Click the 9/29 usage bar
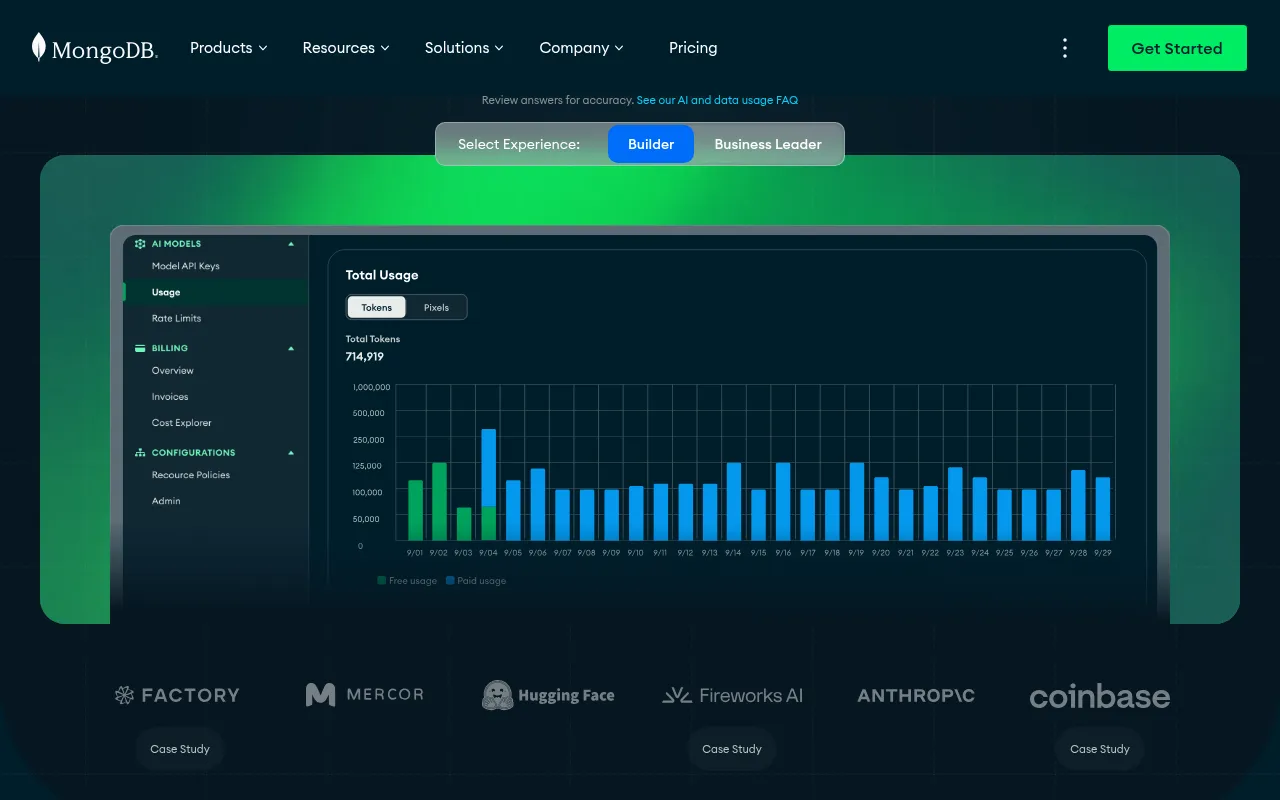This screenshot has height=800, width=1280. [x=1103, y=509]
